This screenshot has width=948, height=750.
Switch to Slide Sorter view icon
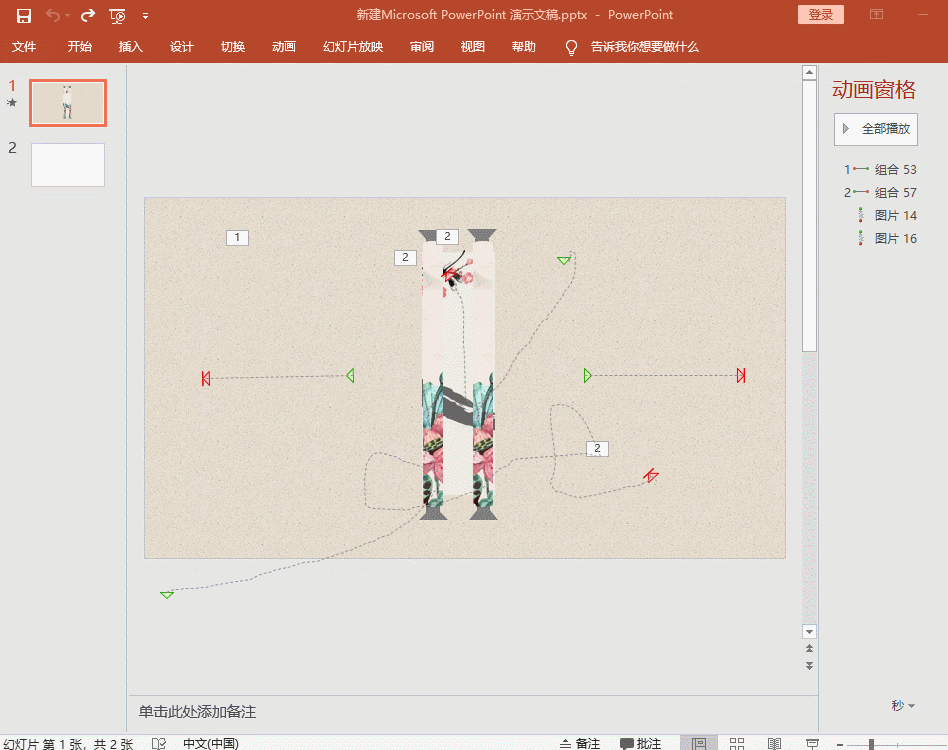(x=736, y=743)
